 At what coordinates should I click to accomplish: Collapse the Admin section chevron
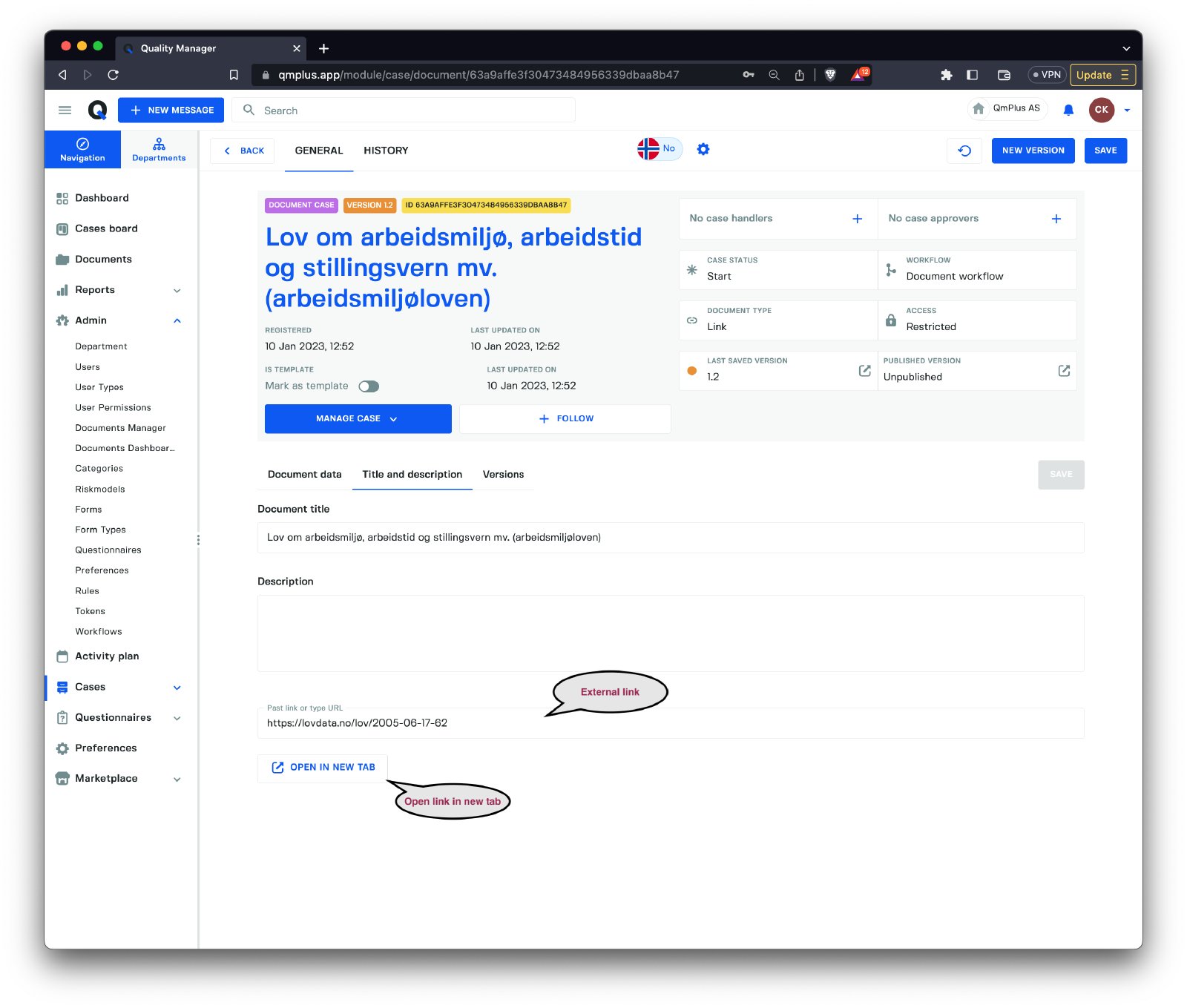177,321
